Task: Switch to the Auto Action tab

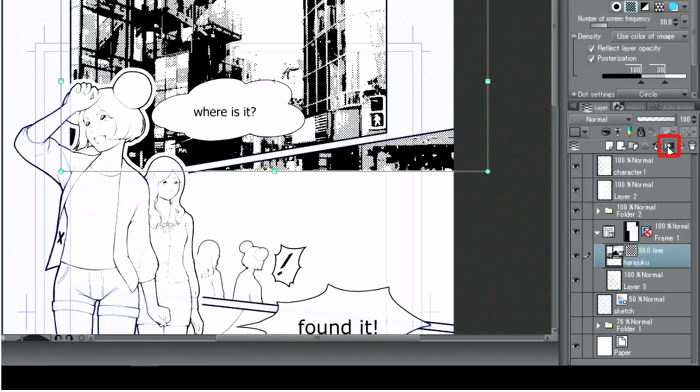Action: pyautogui.click(x=671, y=107)
